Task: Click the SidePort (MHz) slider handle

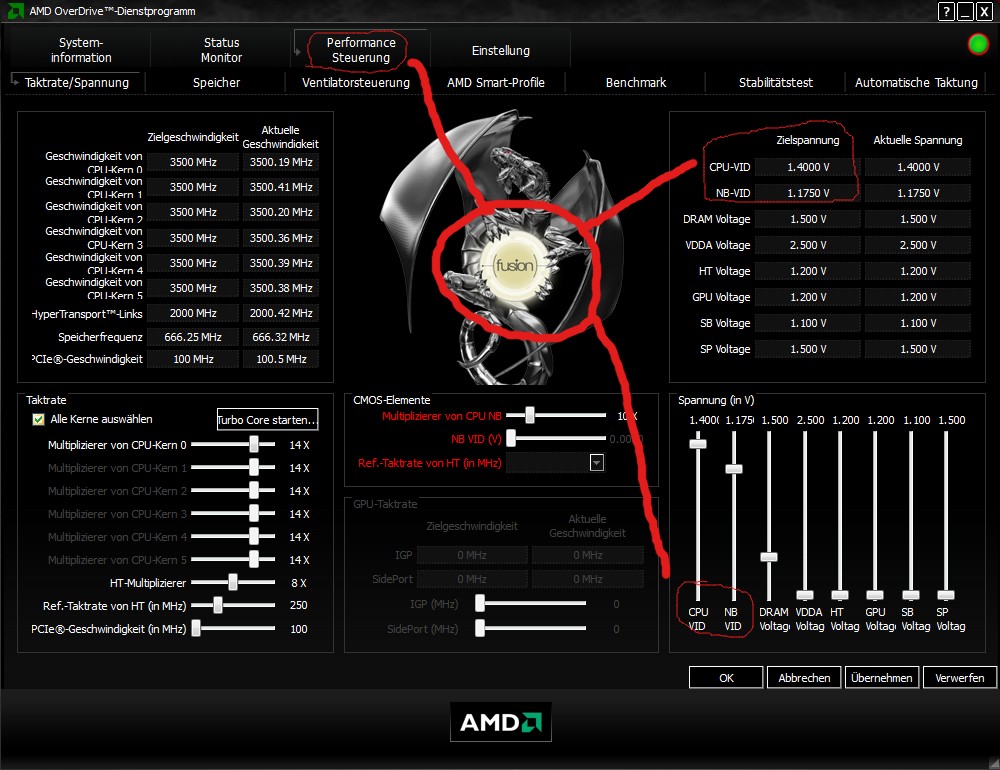Action: [x=480, y=628]
